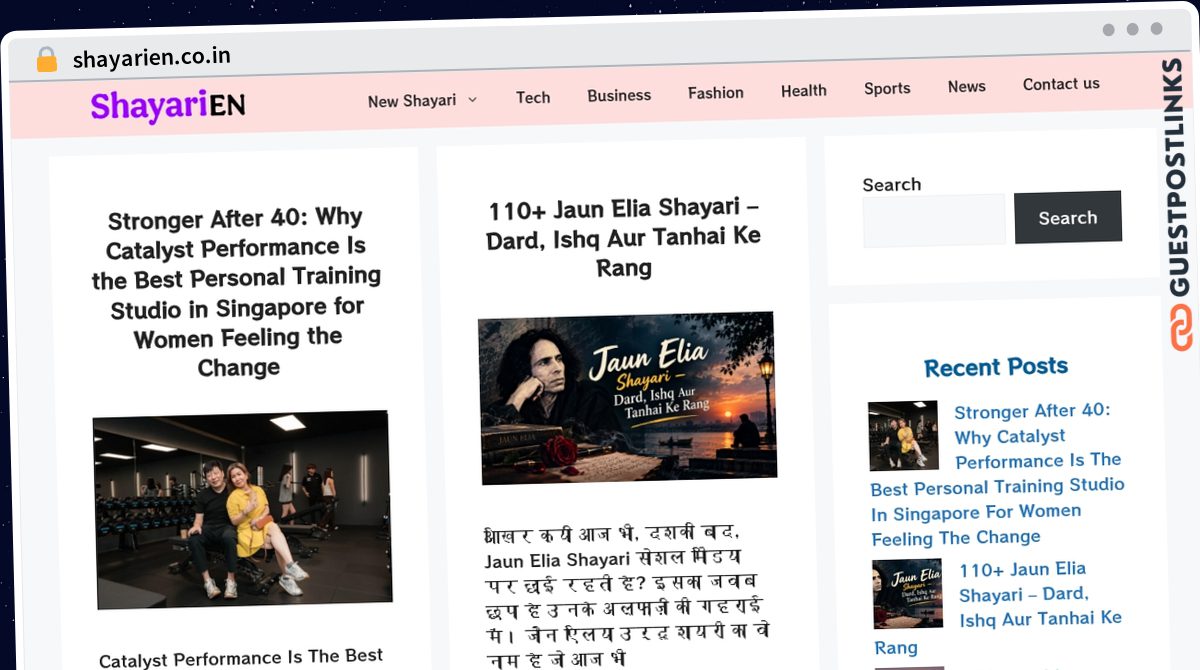Open the 110+ Jaun Elia Shayari article title
Viewport: 1200px width, 670px height.
(624, 238)
